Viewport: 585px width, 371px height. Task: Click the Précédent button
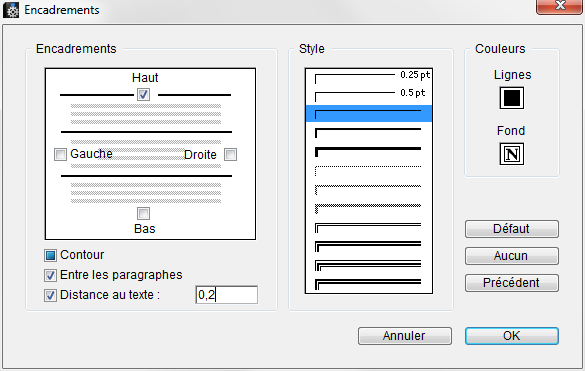[x=512, y=283]
